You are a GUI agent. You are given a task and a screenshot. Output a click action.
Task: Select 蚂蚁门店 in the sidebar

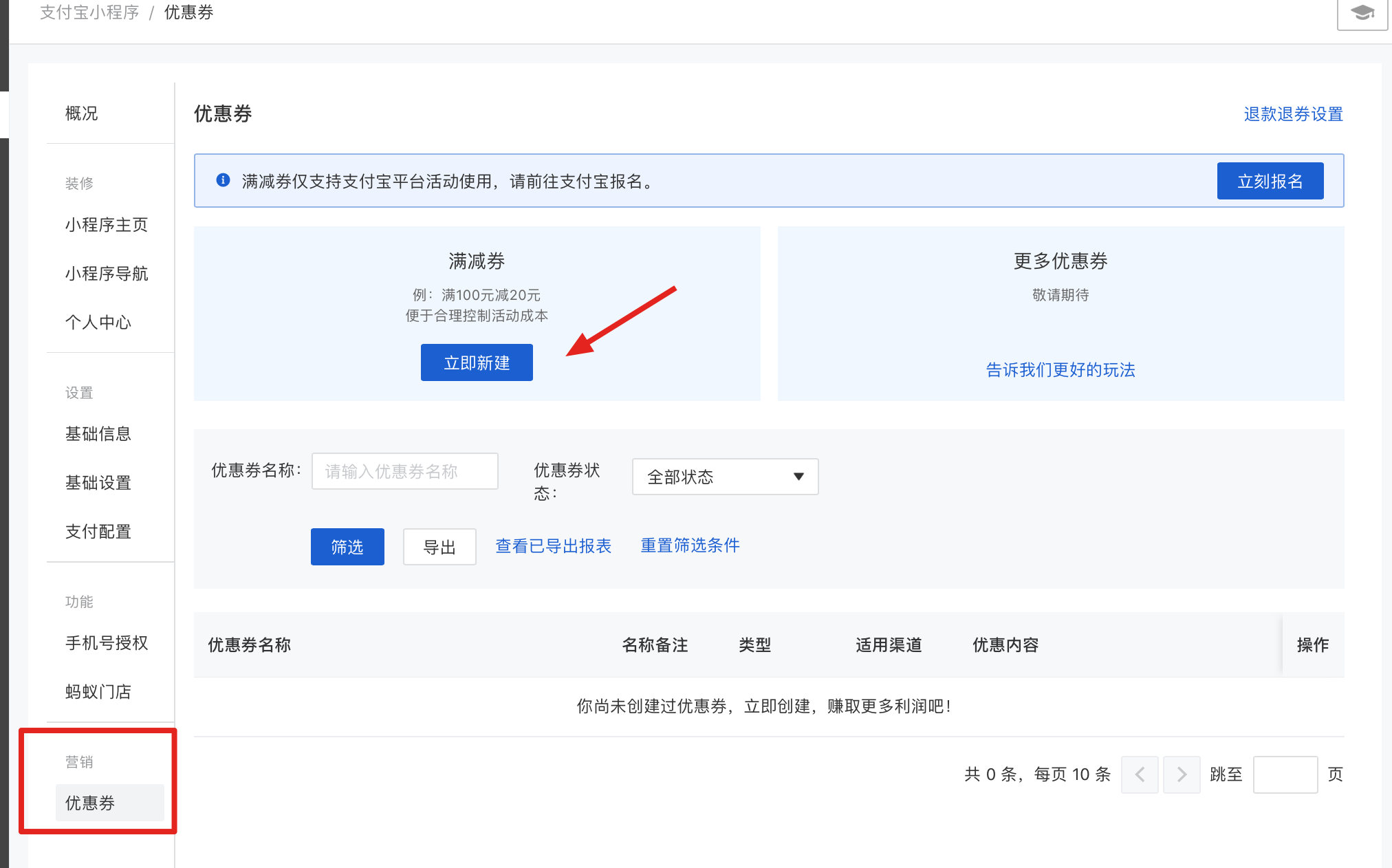click(x=98, y=692)
